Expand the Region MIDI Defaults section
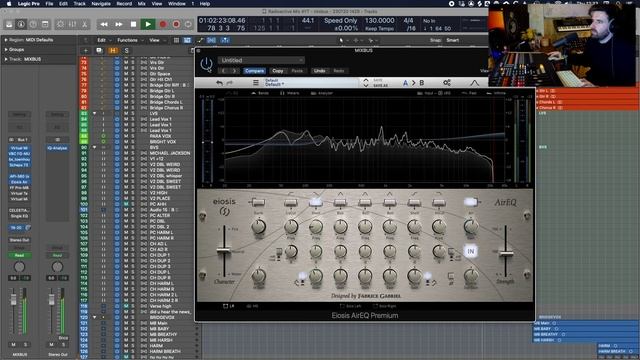Screen dimensions: 640x360 (x=6, y=40)
